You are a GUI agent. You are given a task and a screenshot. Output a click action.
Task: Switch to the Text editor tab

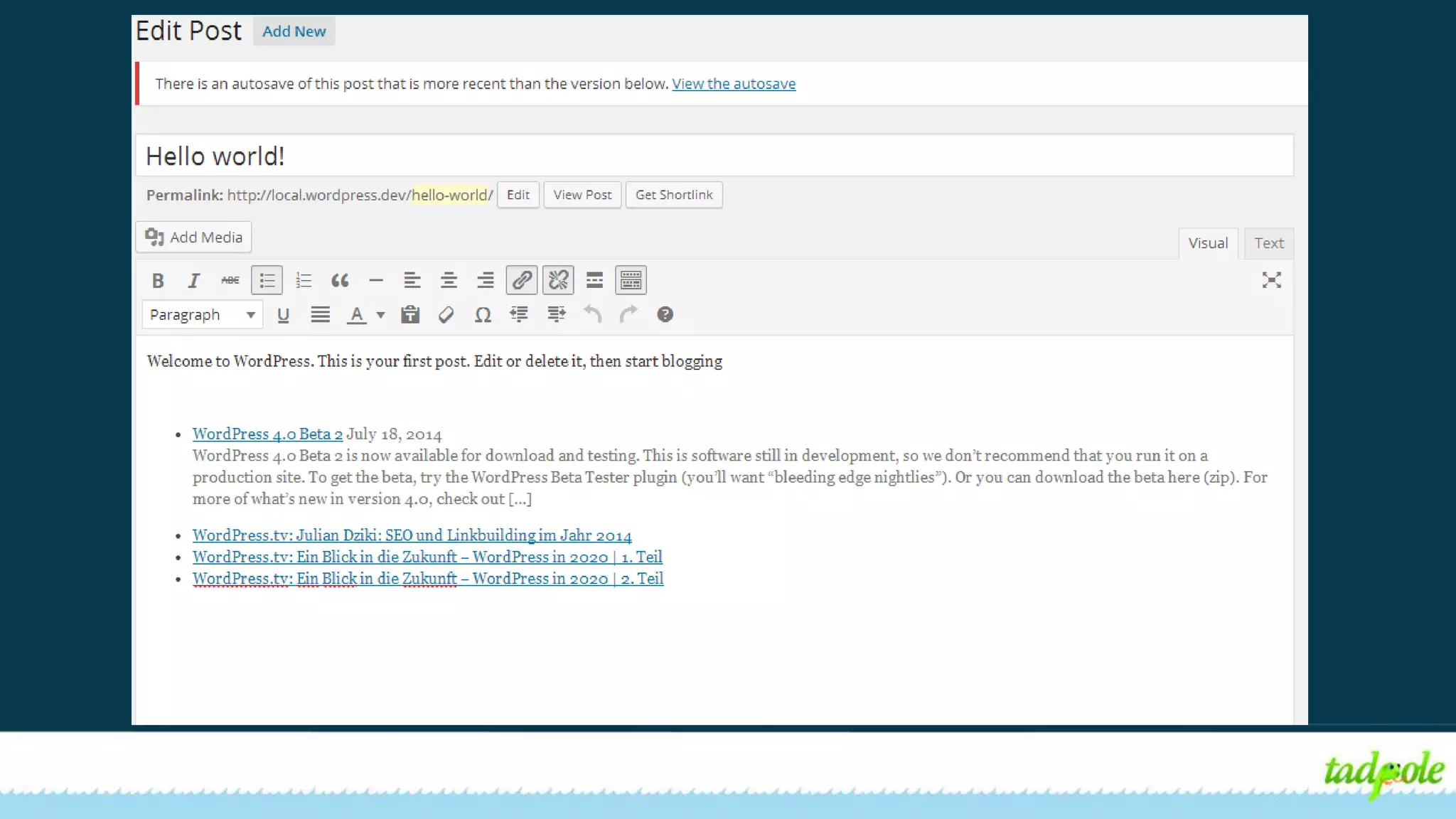[1268, 243]
